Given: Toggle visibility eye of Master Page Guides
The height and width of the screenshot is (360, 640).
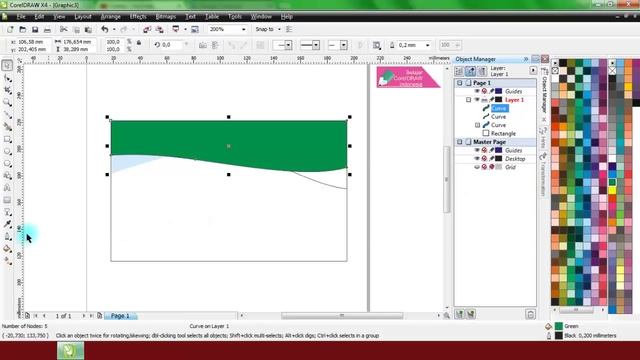Looking at the screenshot, I should (476, 150).
